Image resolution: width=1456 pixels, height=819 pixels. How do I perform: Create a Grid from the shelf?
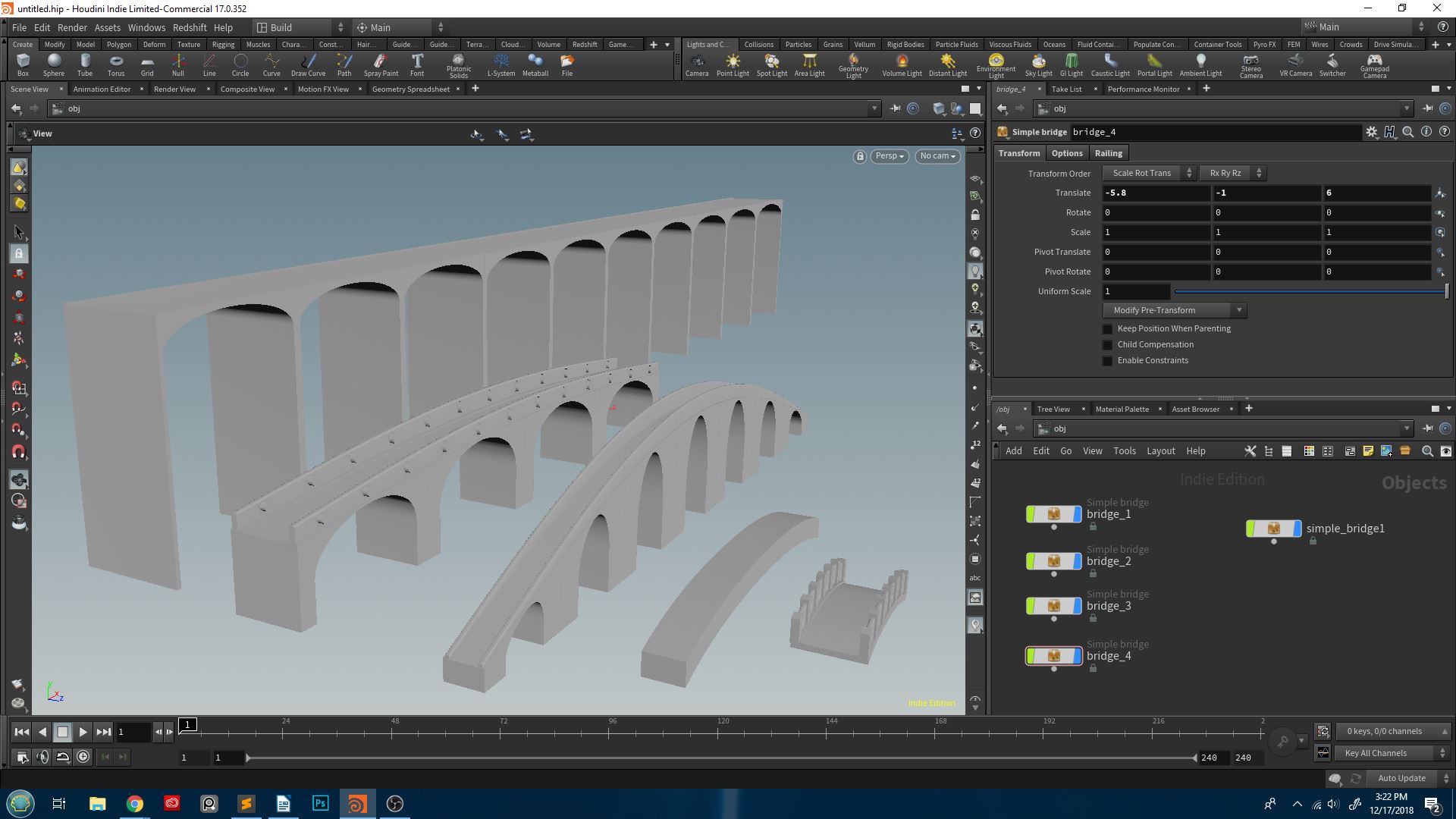click(147, 65)
